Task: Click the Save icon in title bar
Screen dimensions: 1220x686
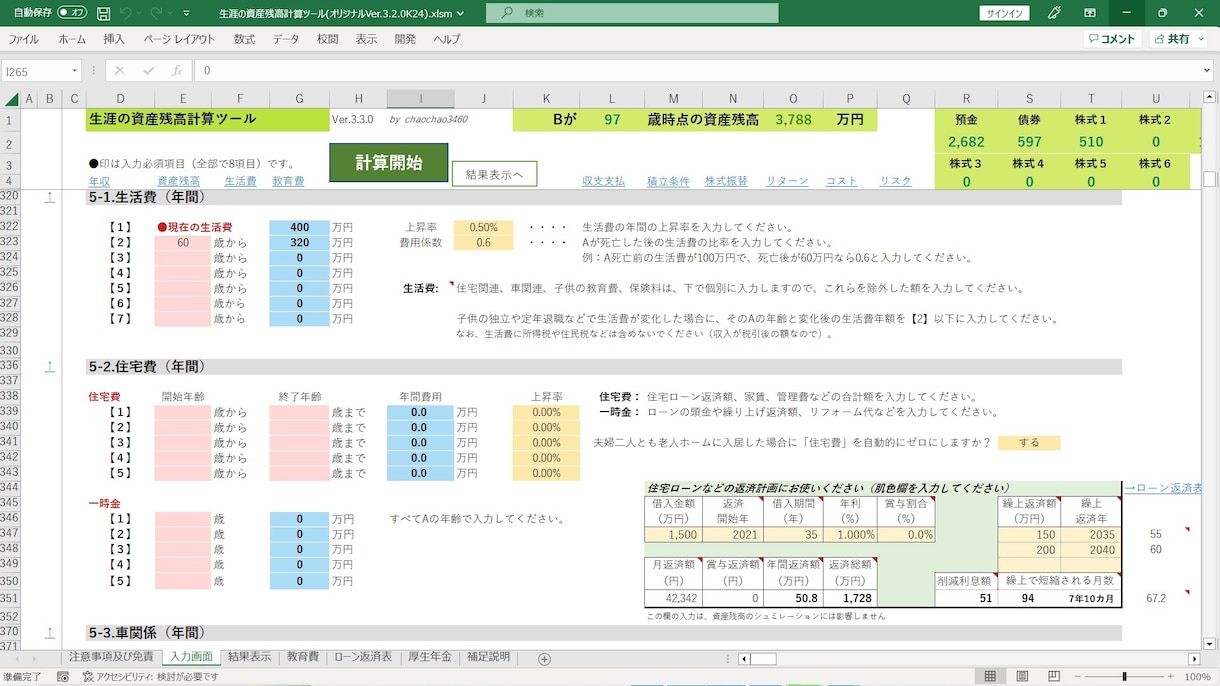Action: [x=104, y=13]
